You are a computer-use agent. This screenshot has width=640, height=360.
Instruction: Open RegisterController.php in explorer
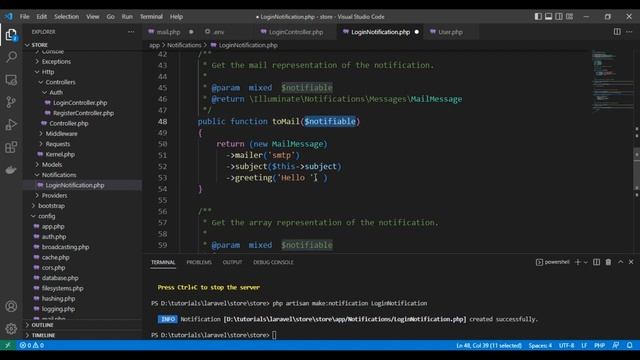coord(83,113)
